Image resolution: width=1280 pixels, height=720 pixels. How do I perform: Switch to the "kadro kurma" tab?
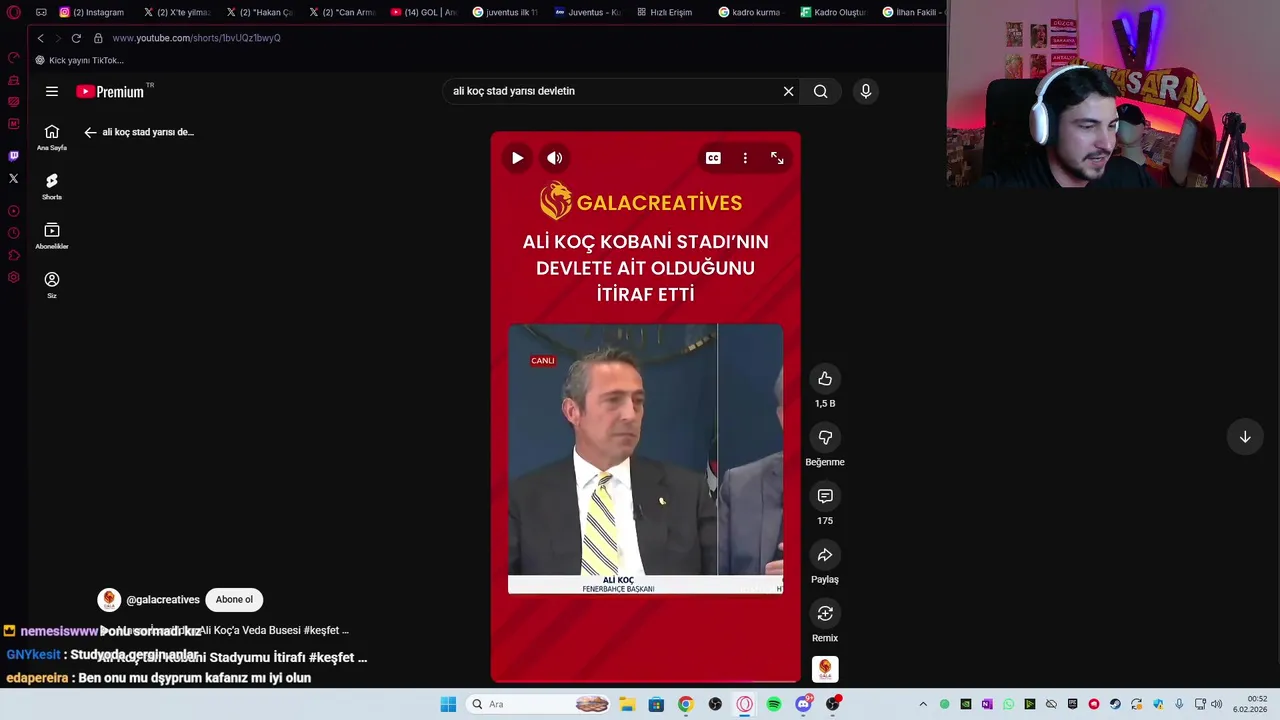click(x=750, y=12)
